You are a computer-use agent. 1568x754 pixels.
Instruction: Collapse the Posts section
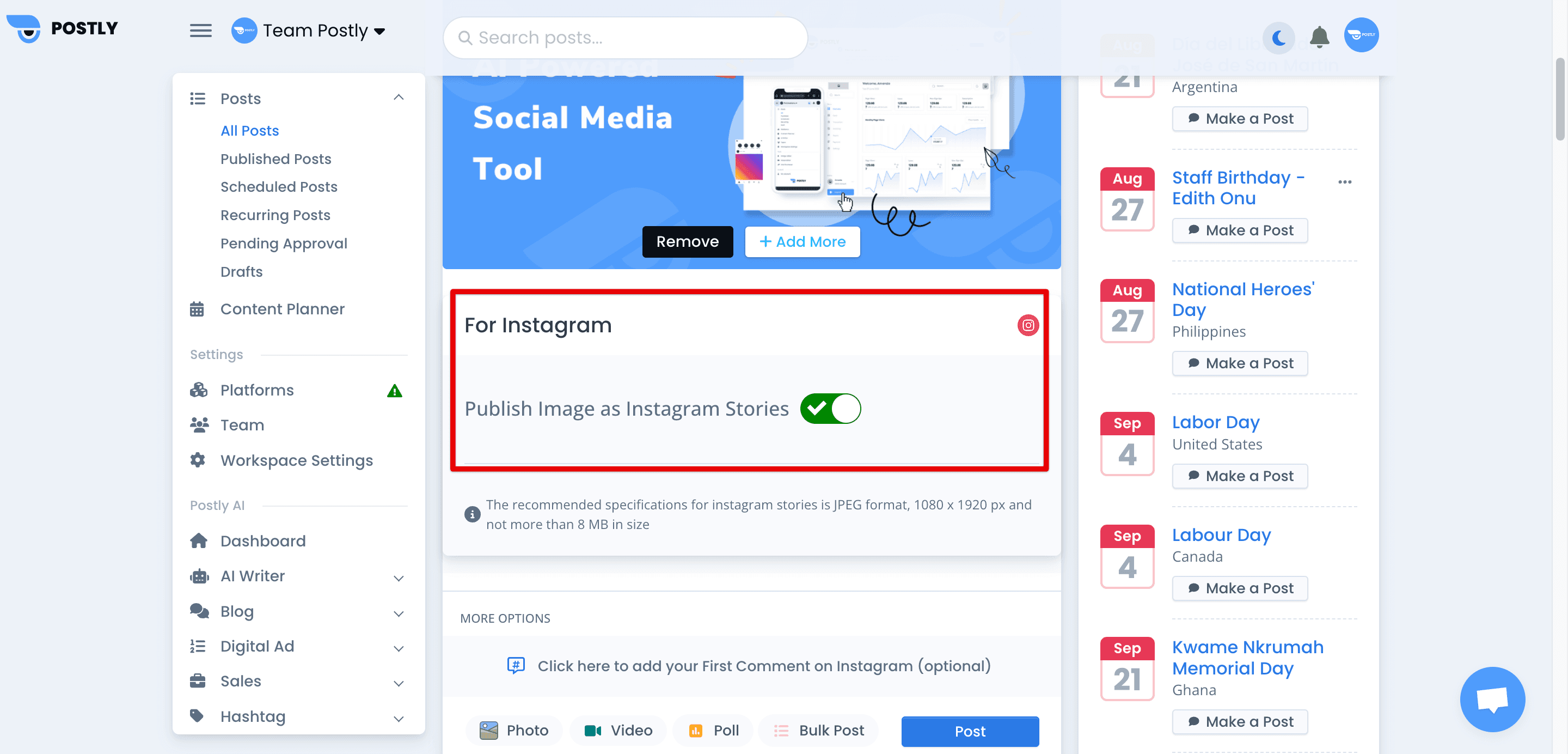pos(398,98)
